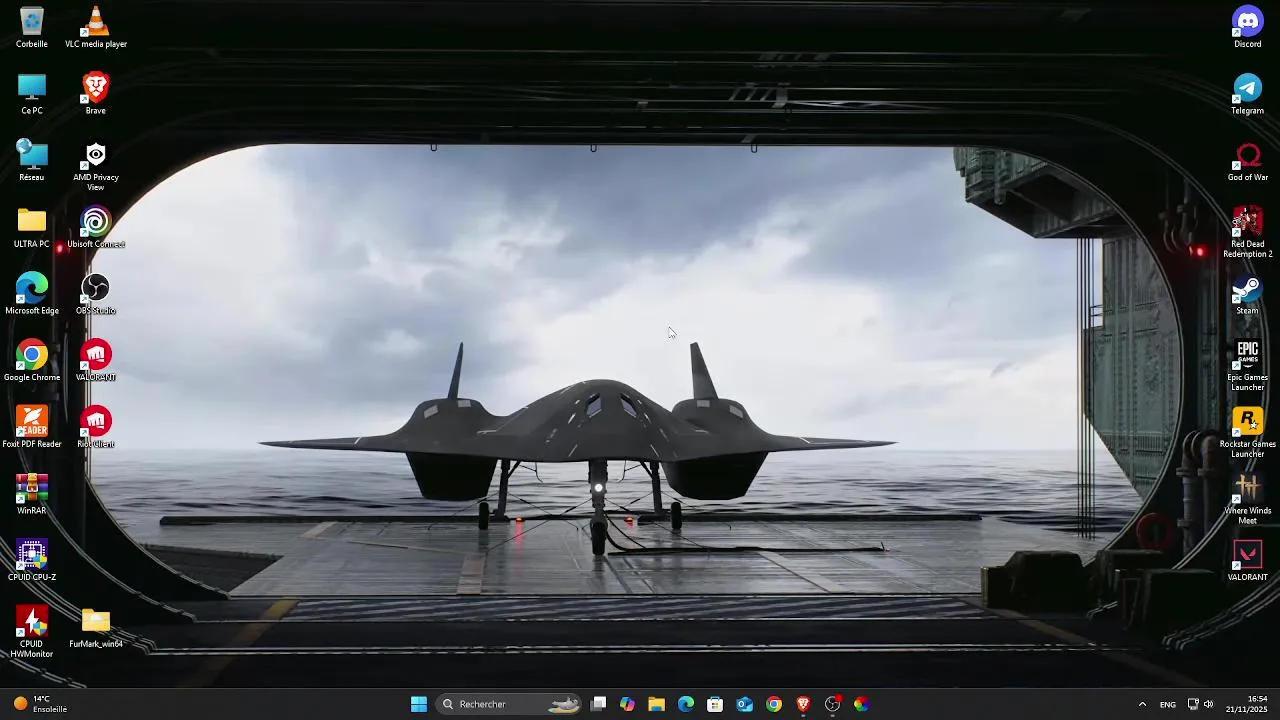Launch VALORANT shortcut below Where Winds Meet

click(1248, 561)
